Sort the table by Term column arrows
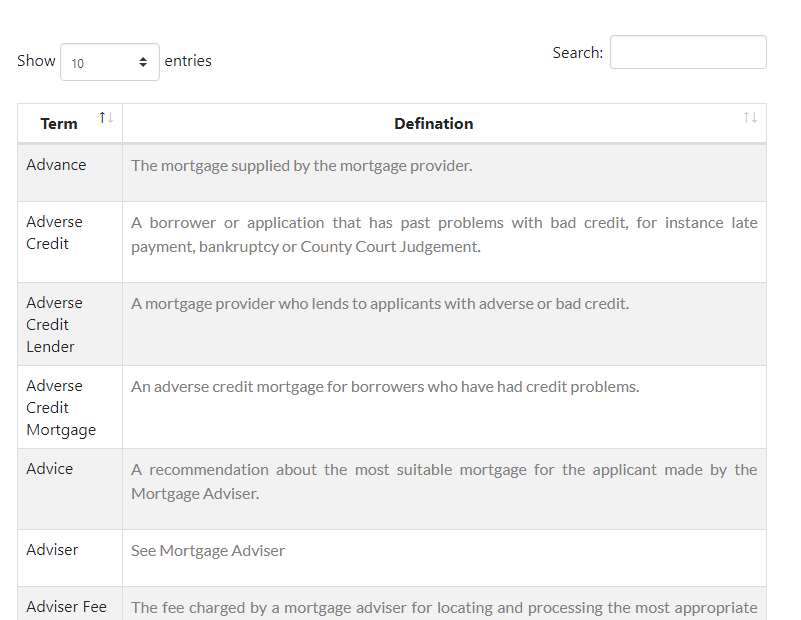 tap(106, 118)
